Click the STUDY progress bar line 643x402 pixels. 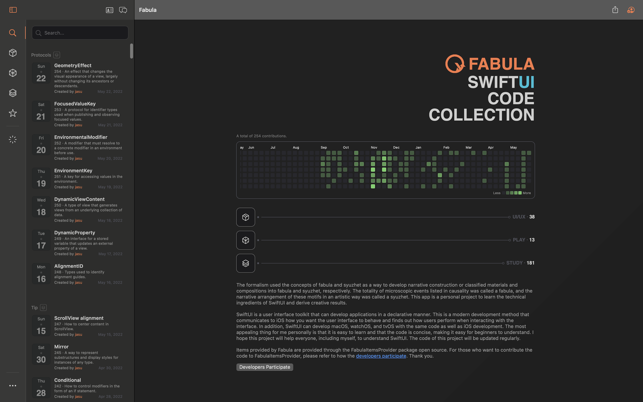[x=381, y=263]
